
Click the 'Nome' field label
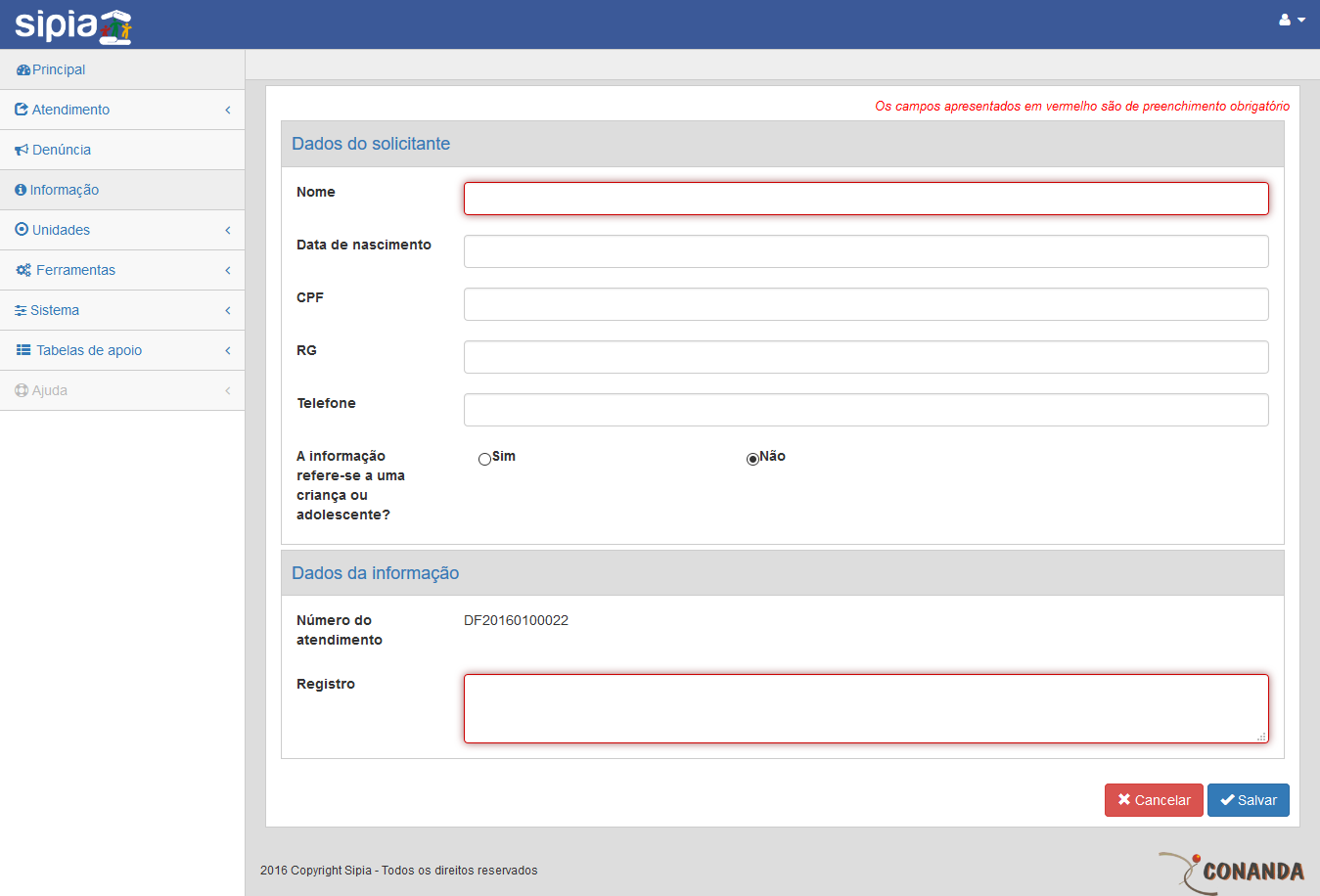(x=316, y=192)
